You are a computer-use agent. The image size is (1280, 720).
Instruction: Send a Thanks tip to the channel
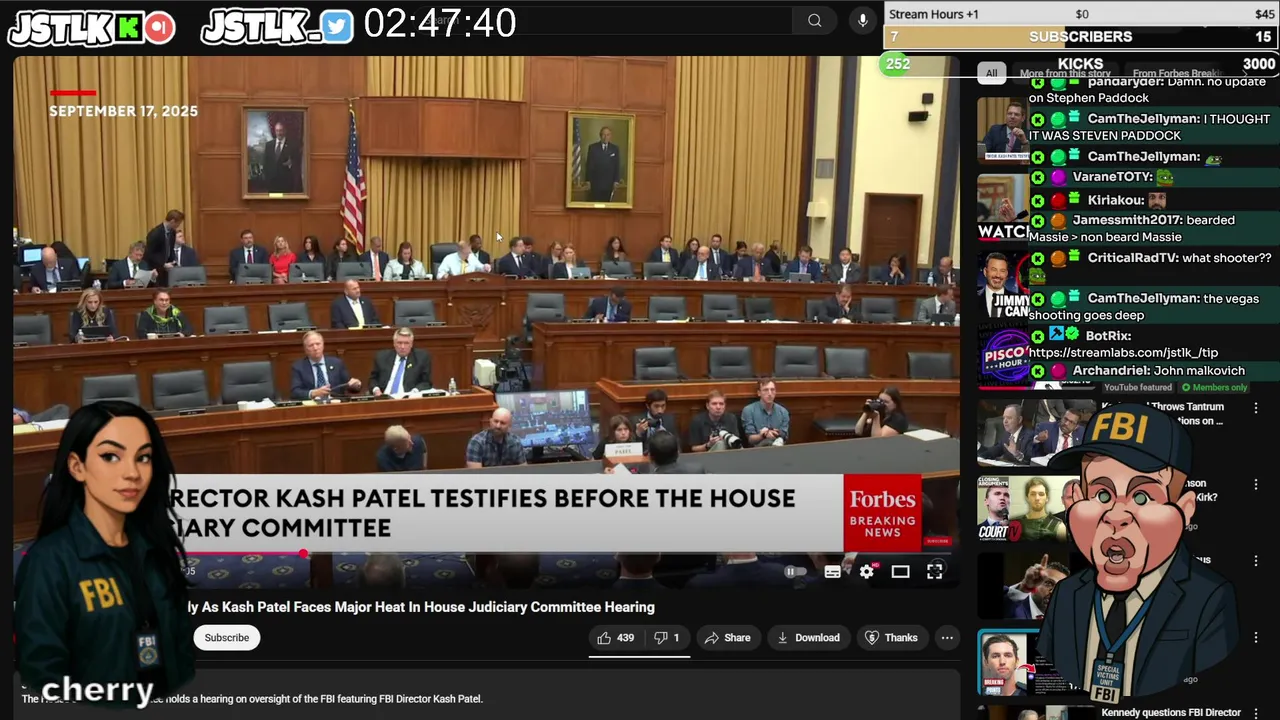[891, 638]
